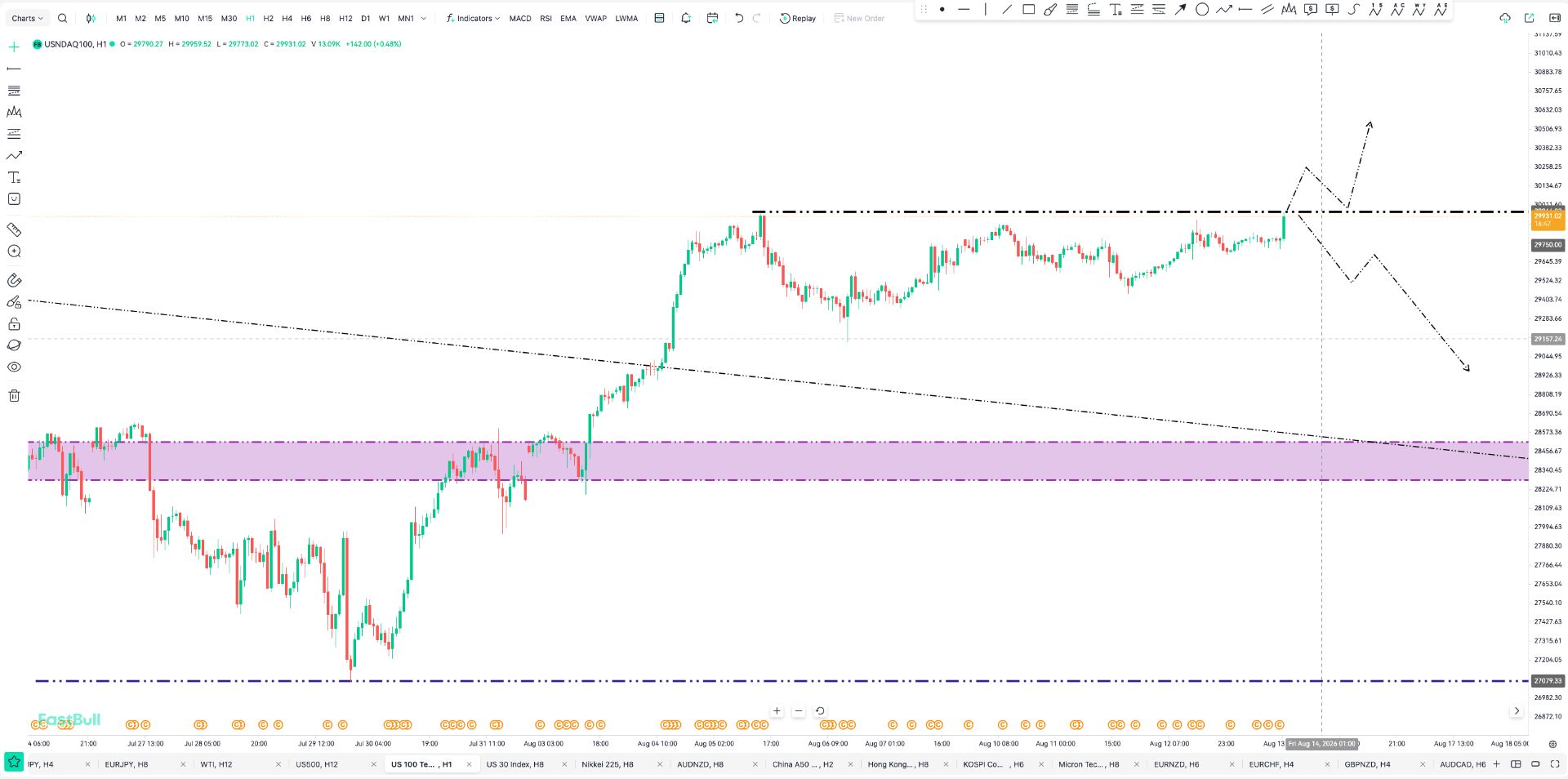Select the polyline path drawing tool
Image resolution: width=1568 pixels, height=779 pixels.
1223,10
